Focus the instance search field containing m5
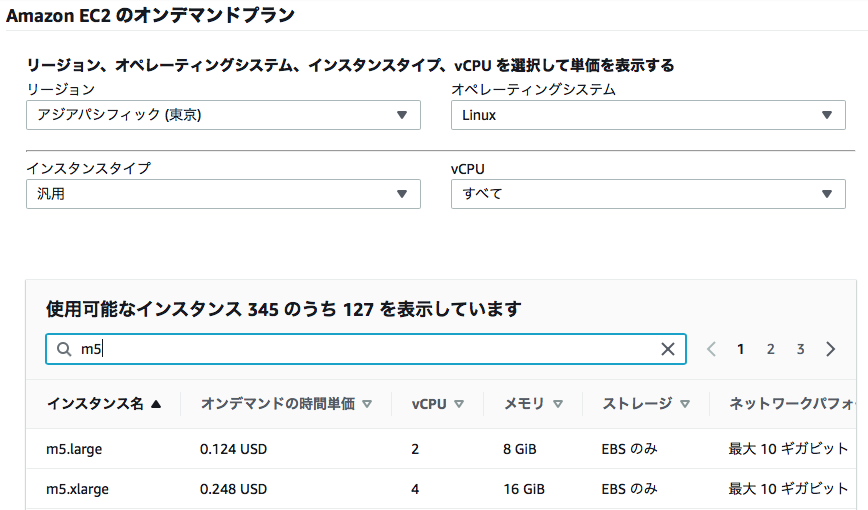Viewport: 868px width, 510px height. (x=366, y=349)
